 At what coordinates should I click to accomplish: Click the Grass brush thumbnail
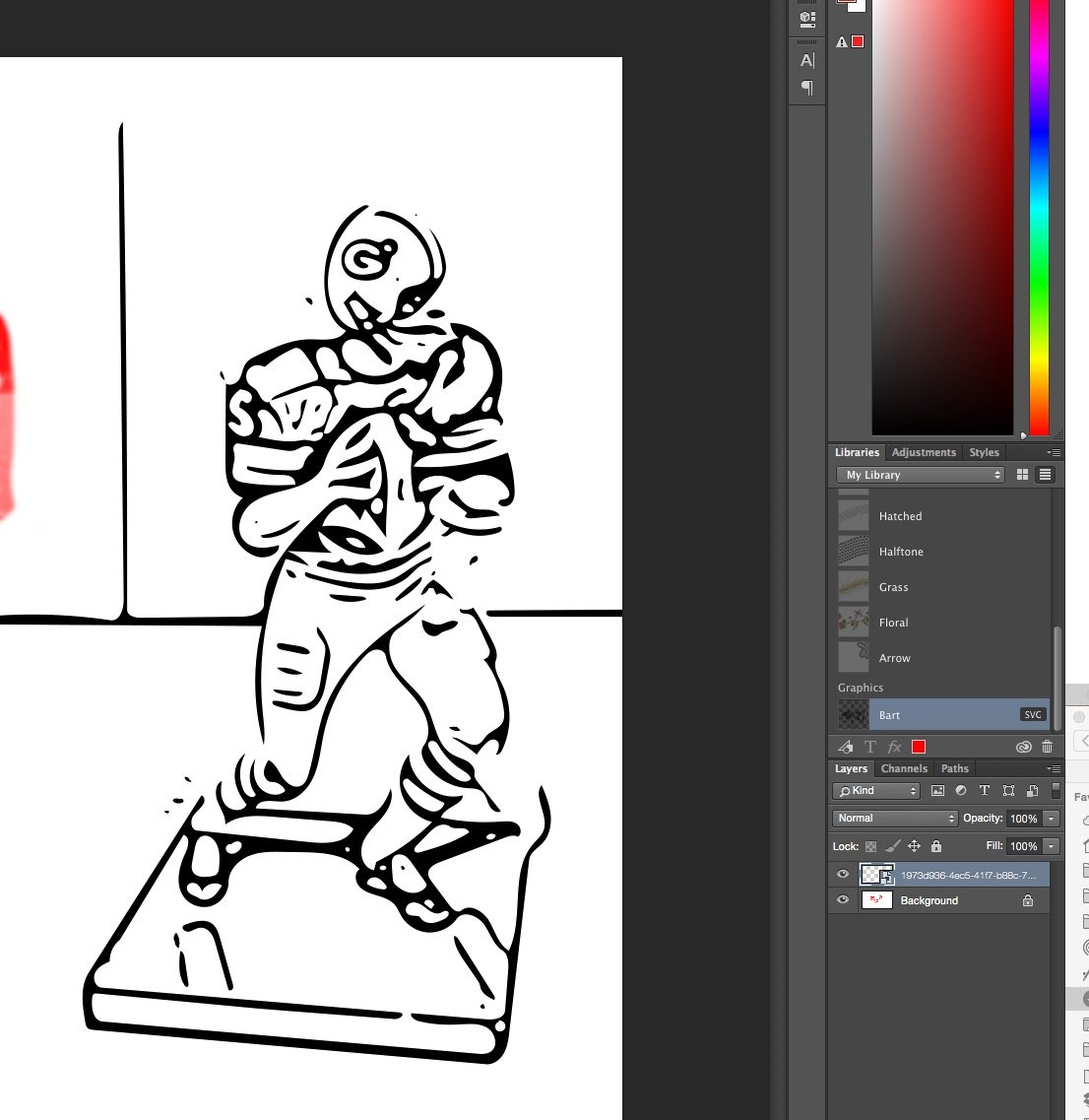(854, 587)
